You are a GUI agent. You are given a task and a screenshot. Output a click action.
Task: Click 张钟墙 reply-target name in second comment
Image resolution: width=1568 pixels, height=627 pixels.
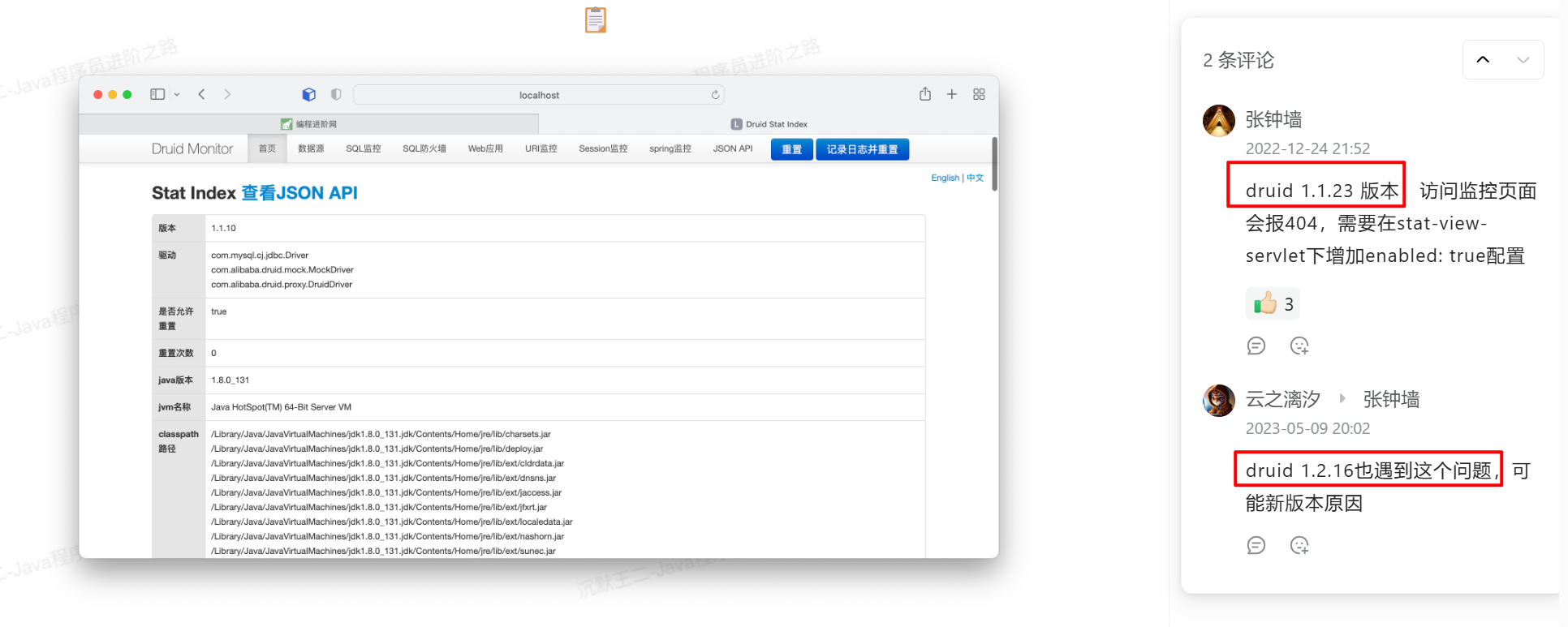[x=1391, y=399]
